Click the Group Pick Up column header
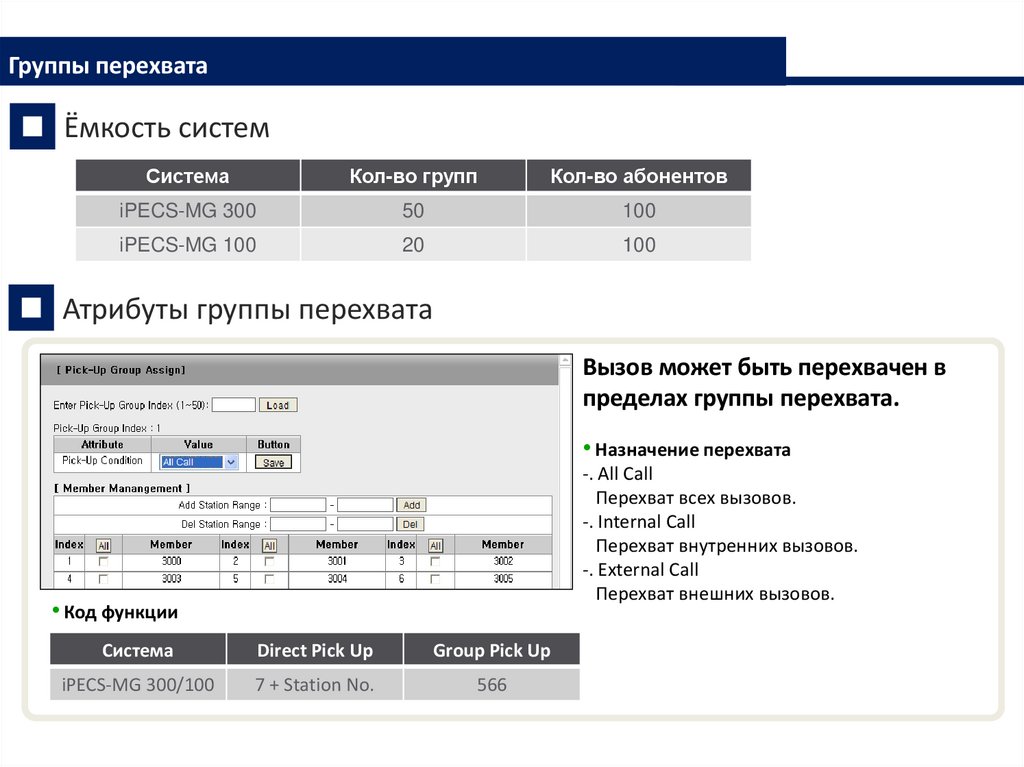1024x767 pixels. point(492,650)
